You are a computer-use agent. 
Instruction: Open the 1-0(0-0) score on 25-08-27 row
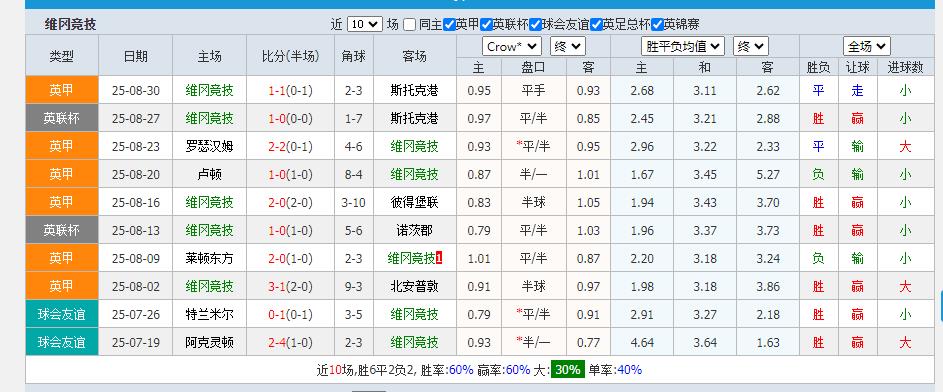pyautogui.click(x=290, y=118)
